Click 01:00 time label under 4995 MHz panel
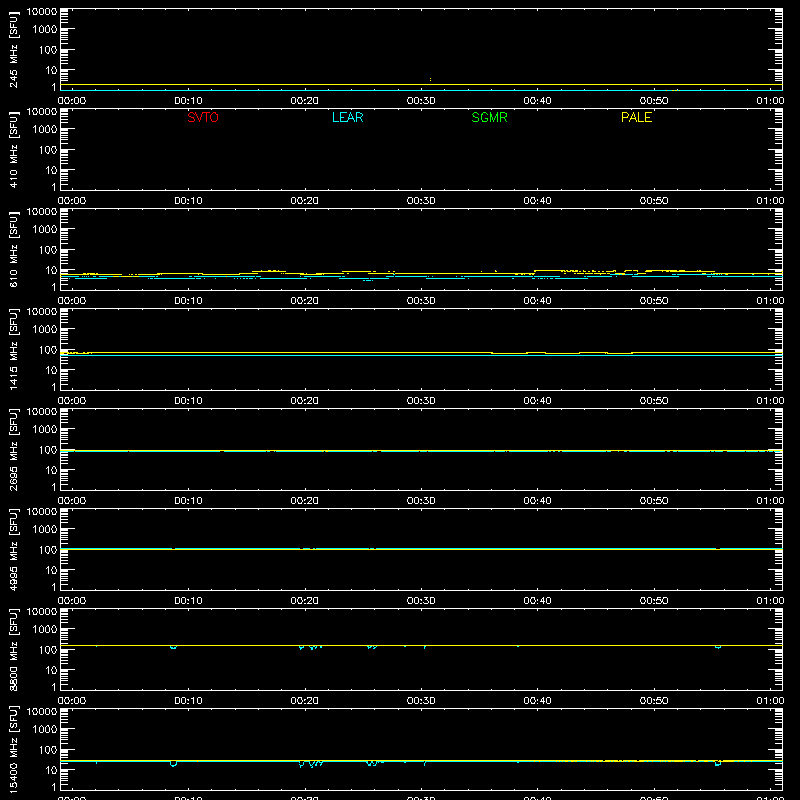This screenshot has width=800, height=800. [770, 601]
